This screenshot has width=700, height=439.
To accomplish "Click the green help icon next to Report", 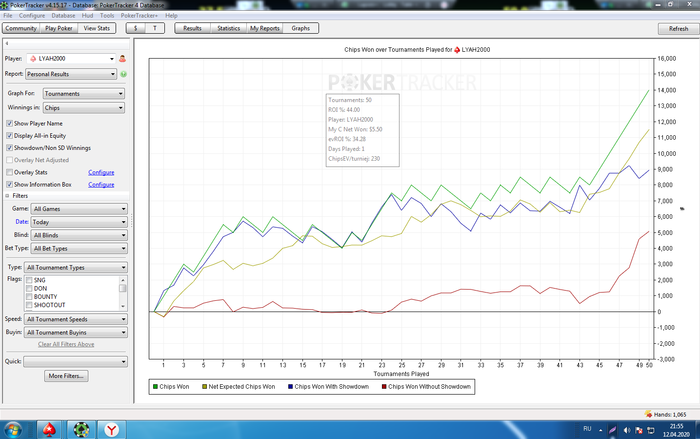I will [123, 74].
